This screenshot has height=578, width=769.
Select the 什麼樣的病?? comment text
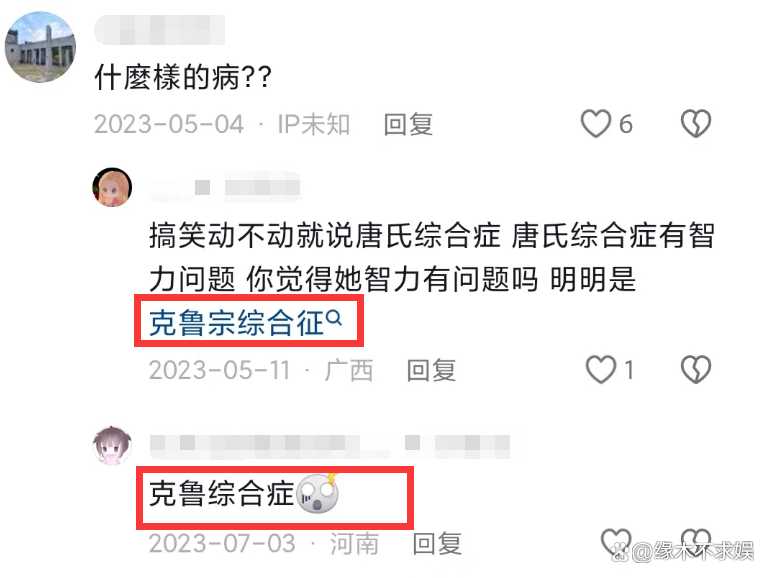(x=183, y=77)
